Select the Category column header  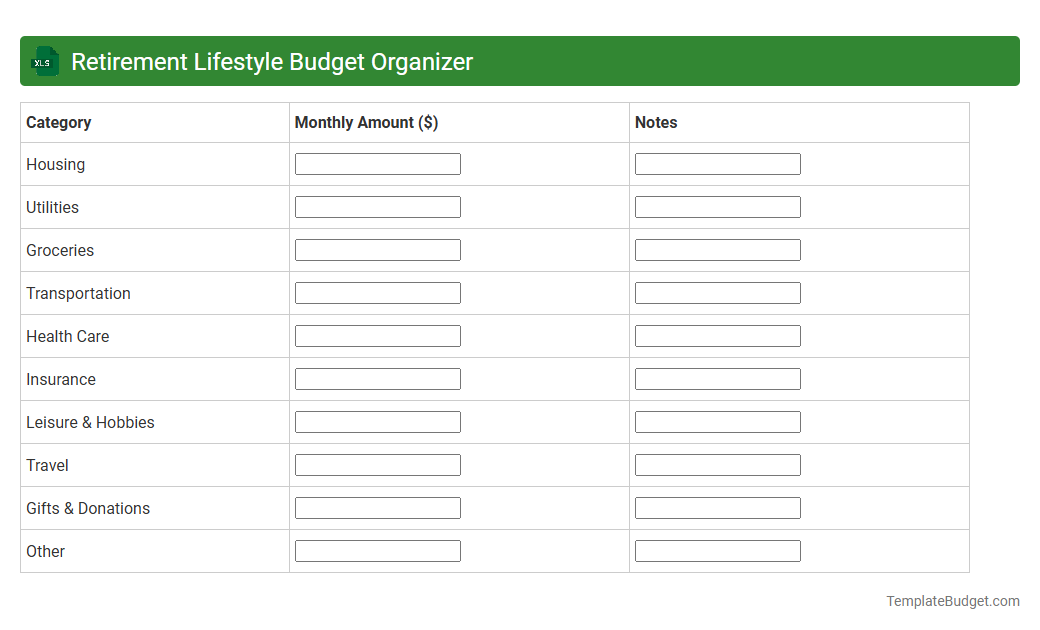click(x=58, y=122)
